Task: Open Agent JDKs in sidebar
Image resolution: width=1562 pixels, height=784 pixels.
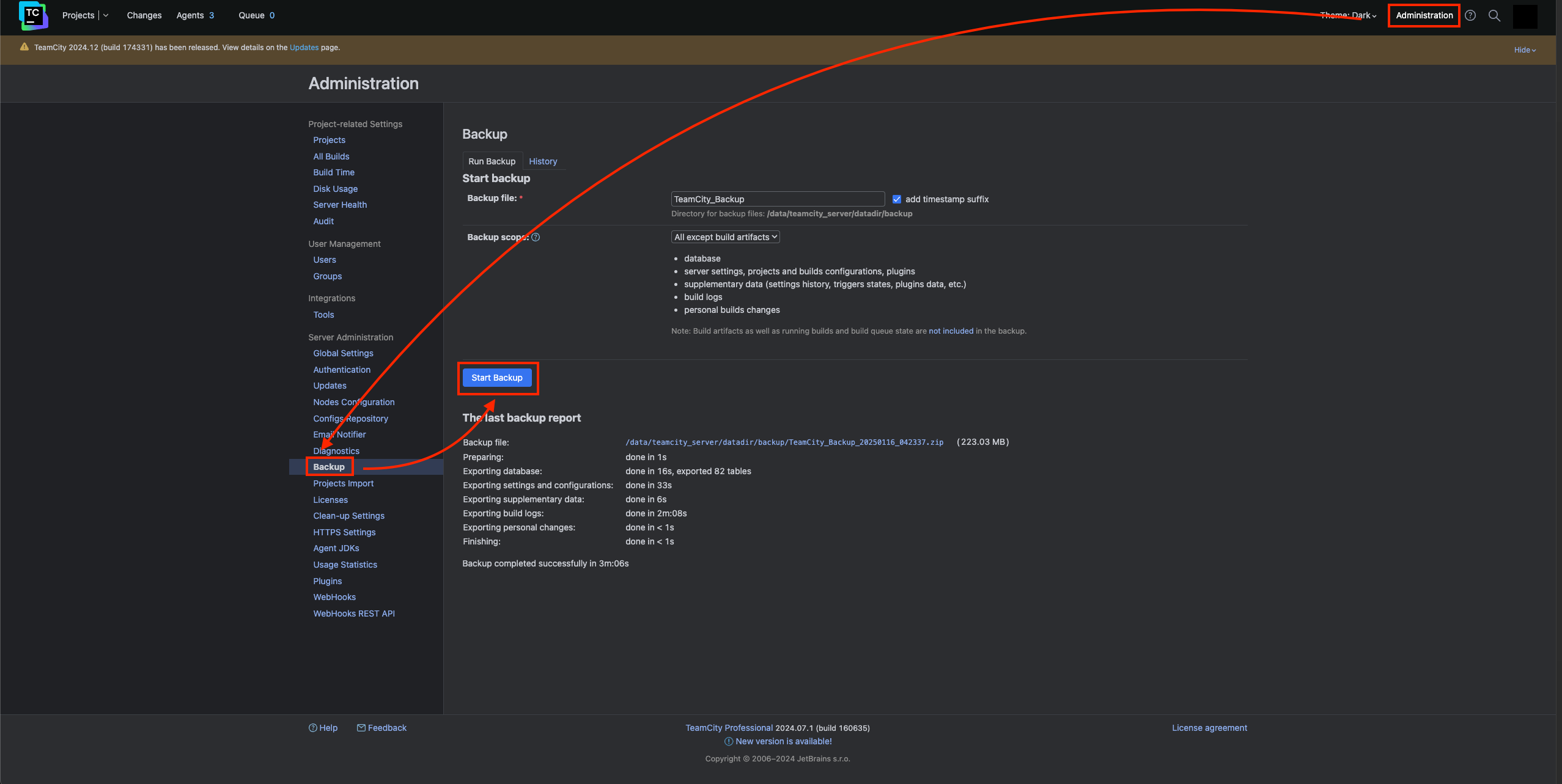Action: (x=336, y=548)
